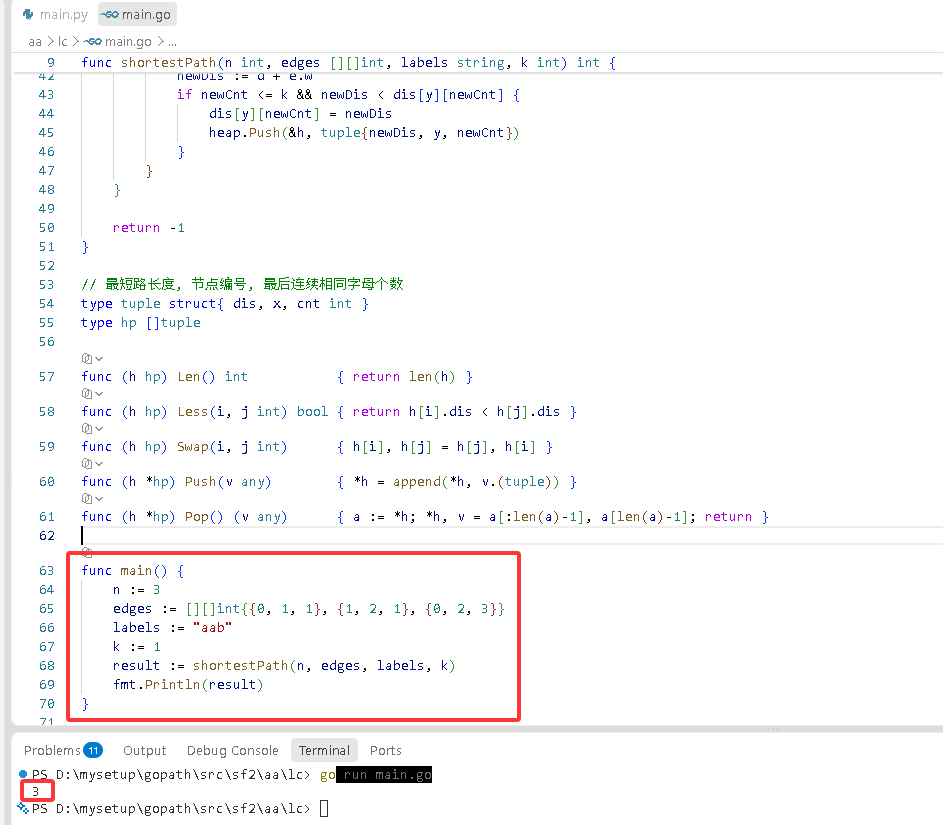Image resolution: width=943 pixels, height=825 pixels.
Task: Click the 'lc' breadcrumb folder
Action: click(x=63, y=41)
